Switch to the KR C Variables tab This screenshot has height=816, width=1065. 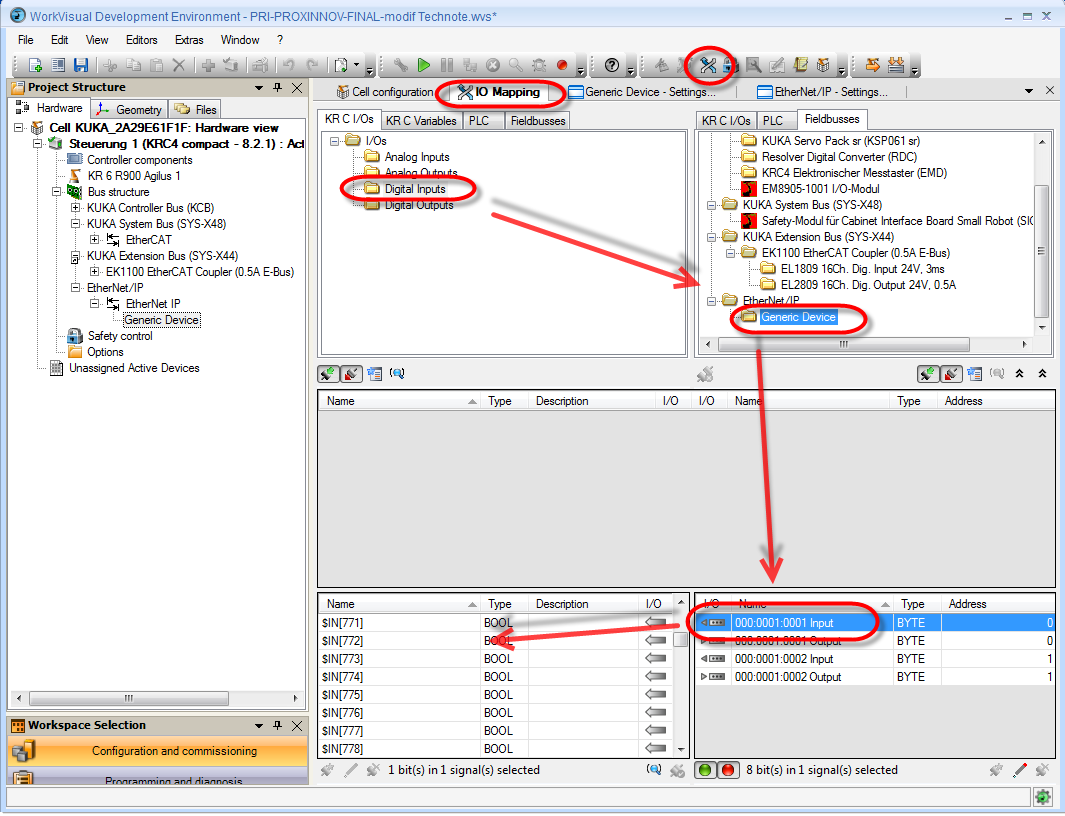[421, 121]
